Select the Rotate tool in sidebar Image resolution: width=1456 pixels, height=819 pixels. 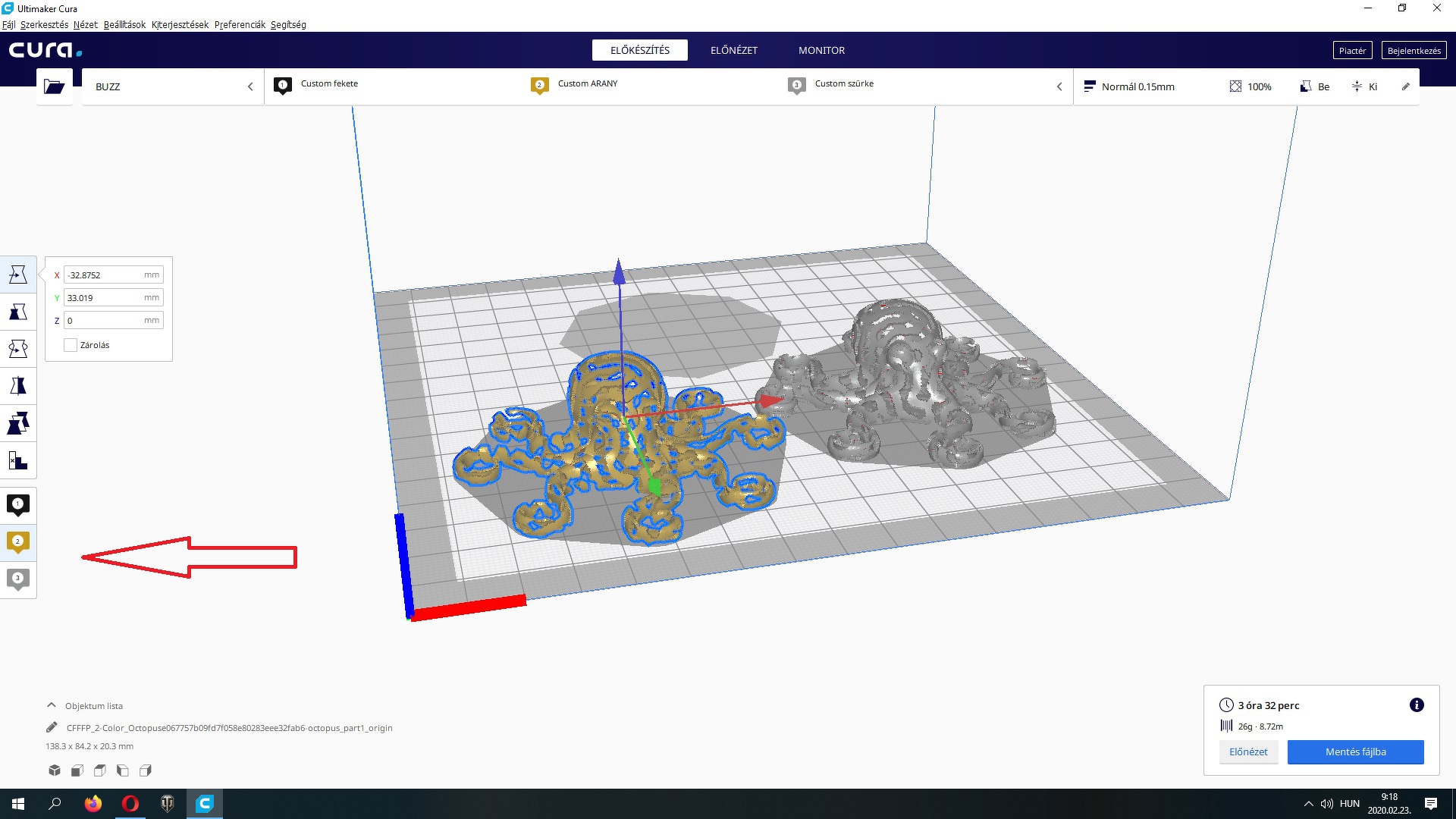(18, 349)
